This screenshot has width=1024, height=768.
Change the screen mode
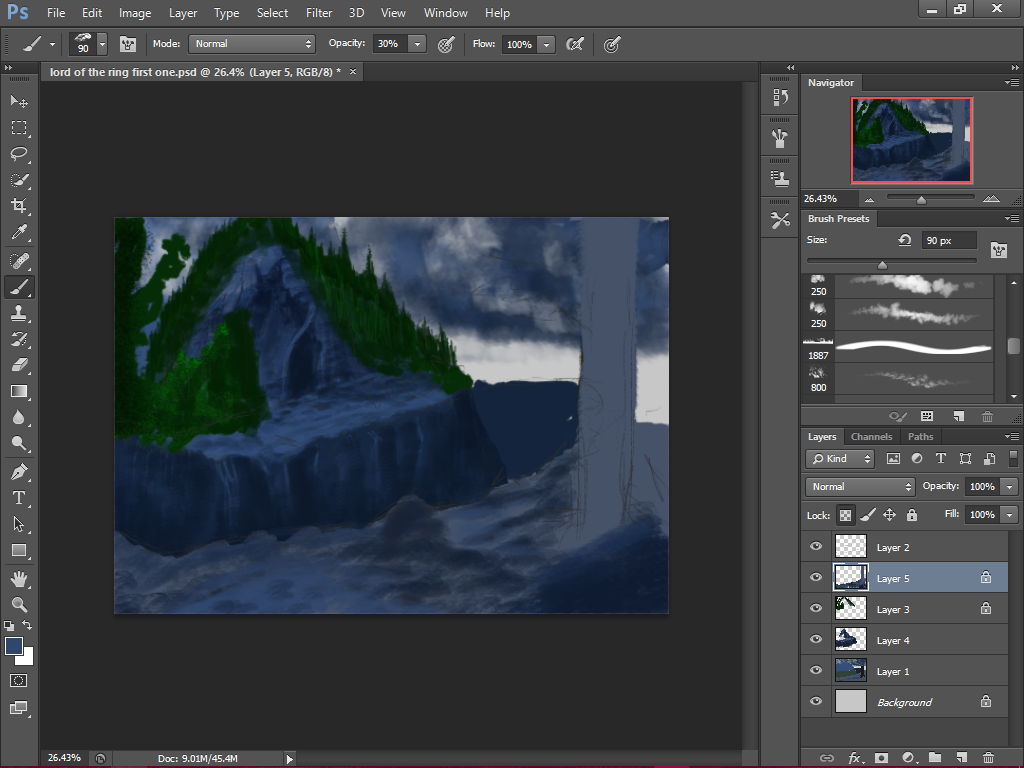[19, 708]
